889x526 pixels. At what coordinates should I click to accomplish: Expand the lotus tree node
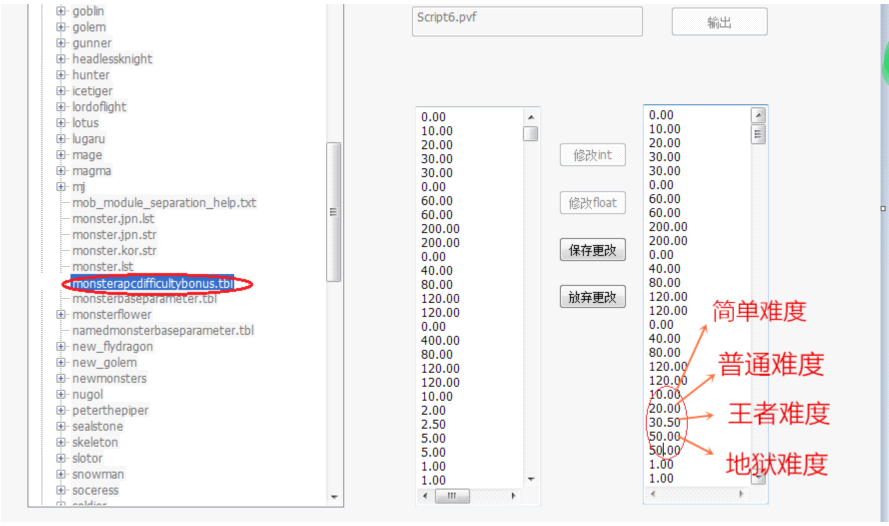click(61, 123)
